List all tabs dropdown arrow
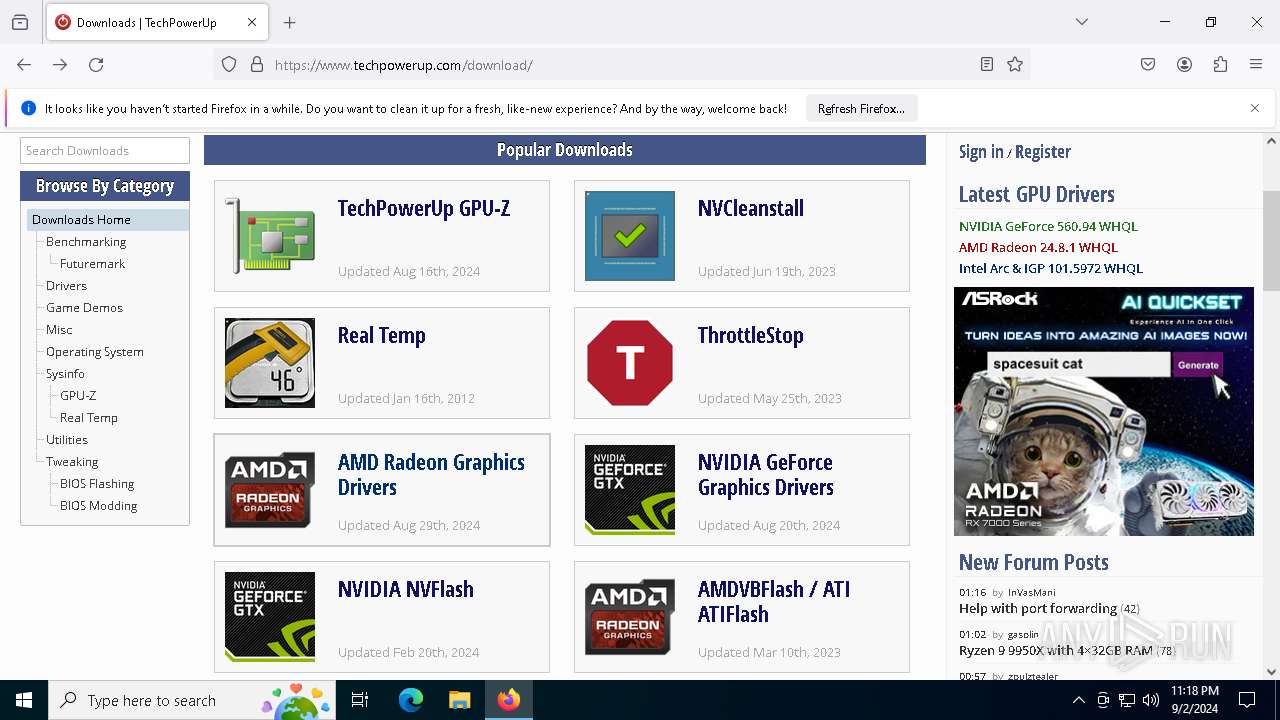Viewport: 1280px width, 720px height. coord(1082,22)
